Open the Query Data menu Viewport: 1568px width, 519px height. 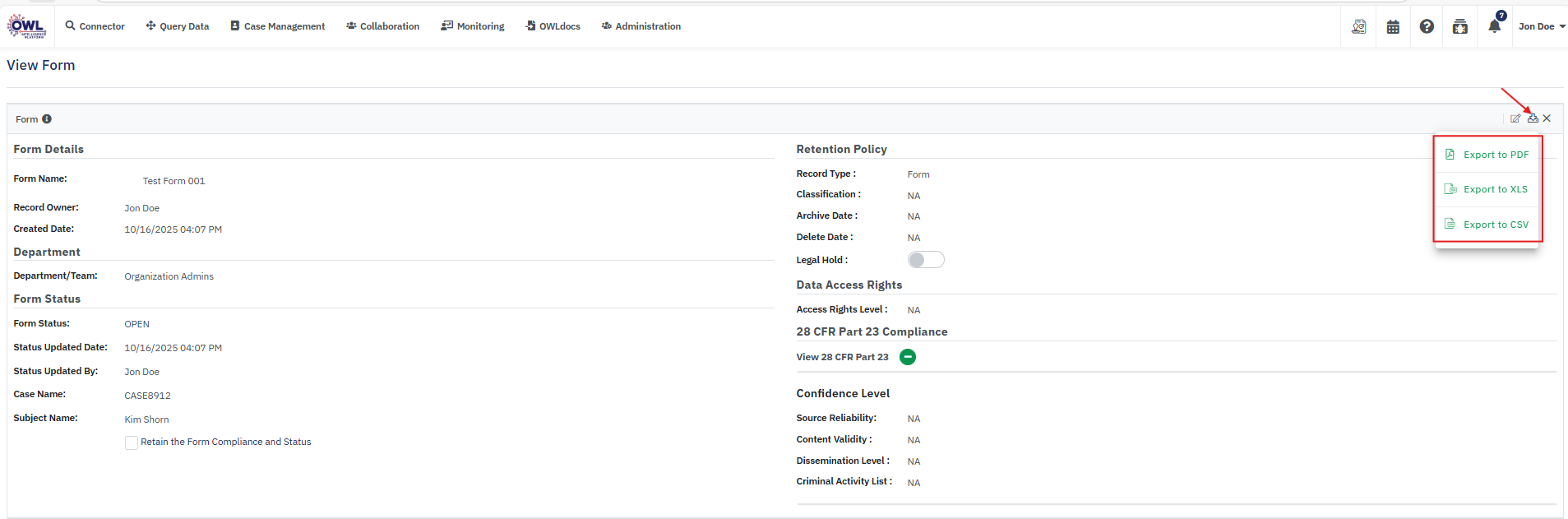[178, 26]
